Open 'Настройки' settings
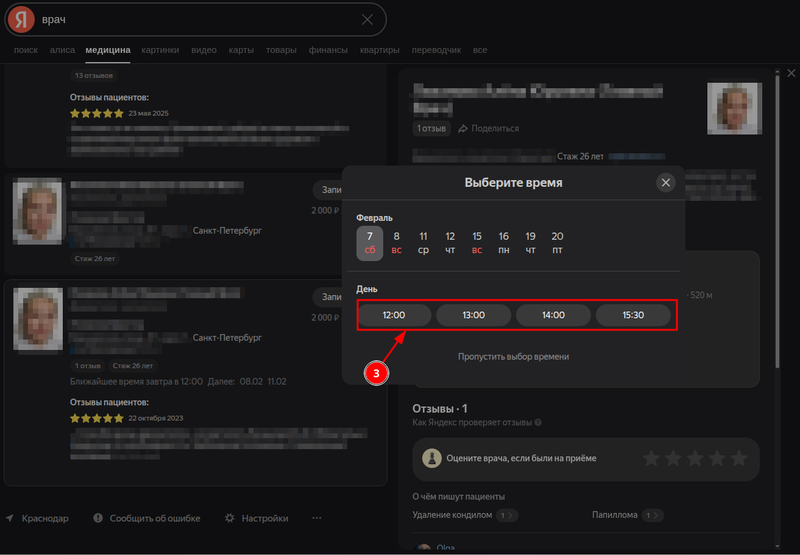 [265, 518]
